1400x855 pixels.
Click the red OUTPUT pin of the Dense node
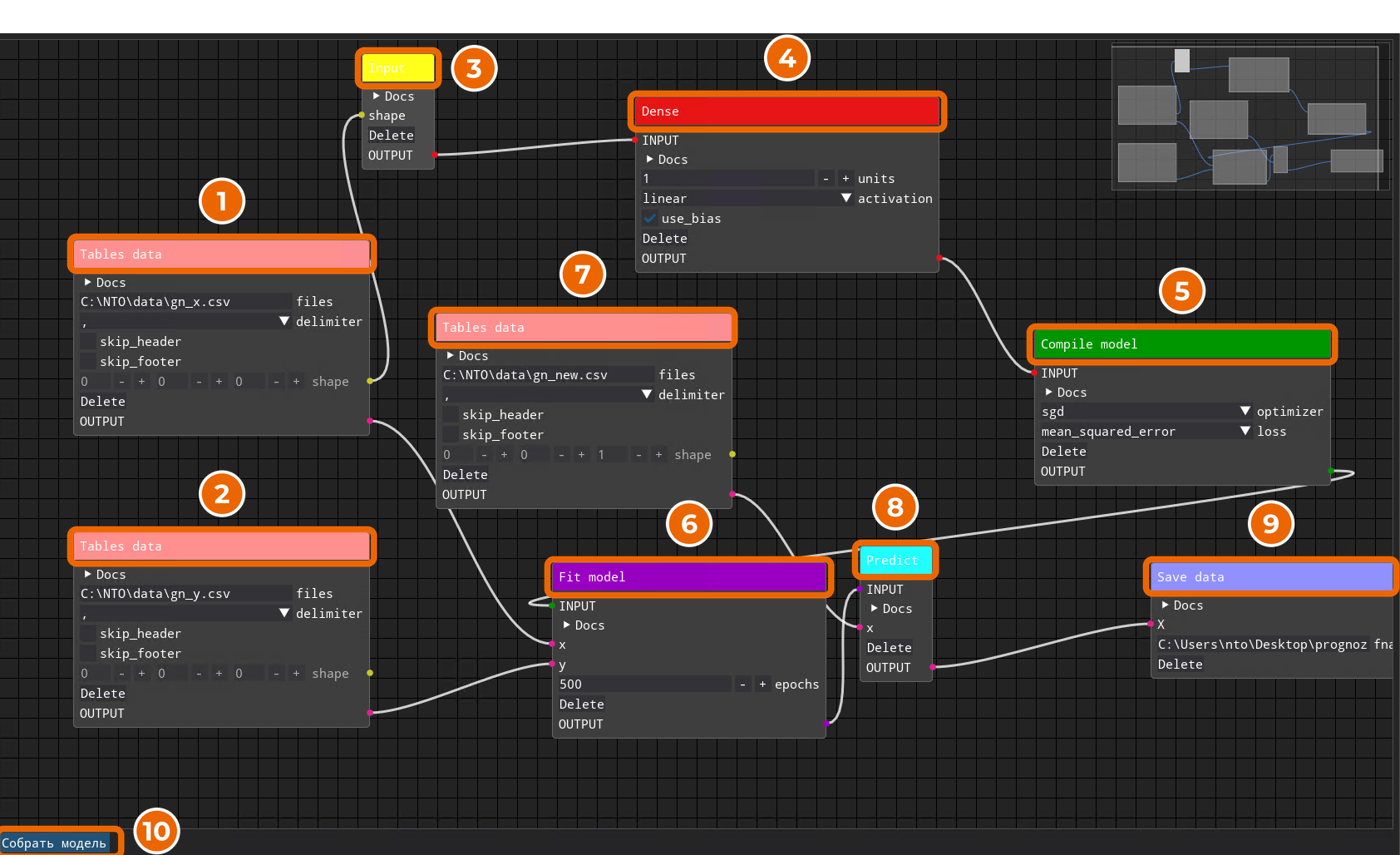pyautogui.click(x=939, y=258)
